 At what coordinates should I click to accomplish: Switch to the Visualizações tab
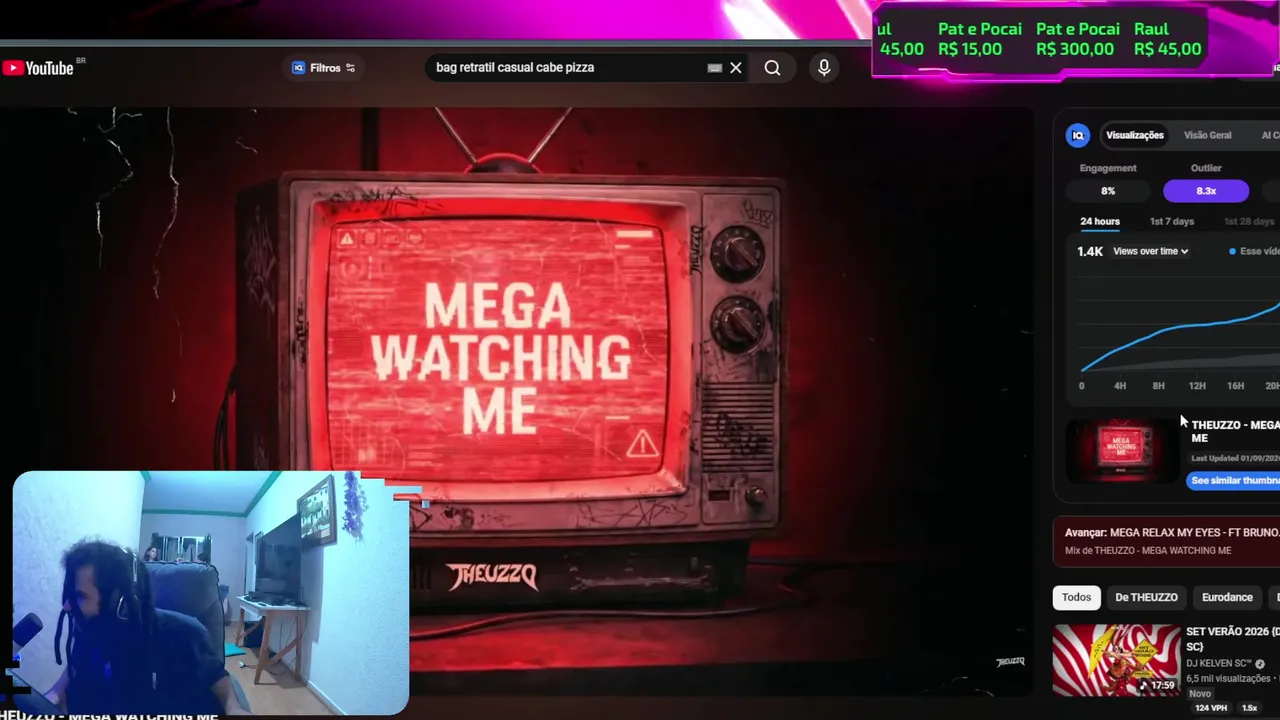pyautogui.click(x=1134, y=135)
